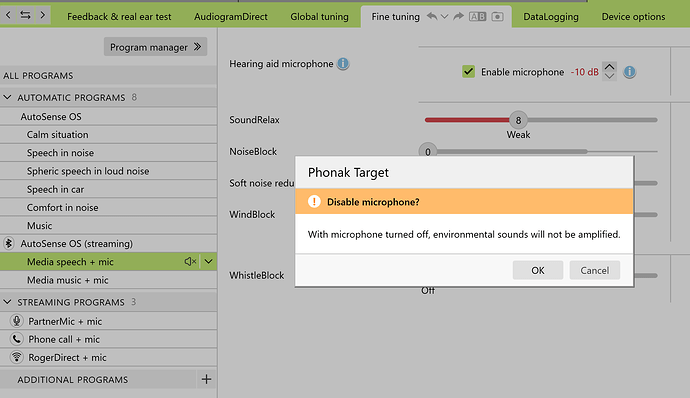Click the SoundRelax slider handle at 8
This screenshot has height=398, width=690.
[518, 120]
